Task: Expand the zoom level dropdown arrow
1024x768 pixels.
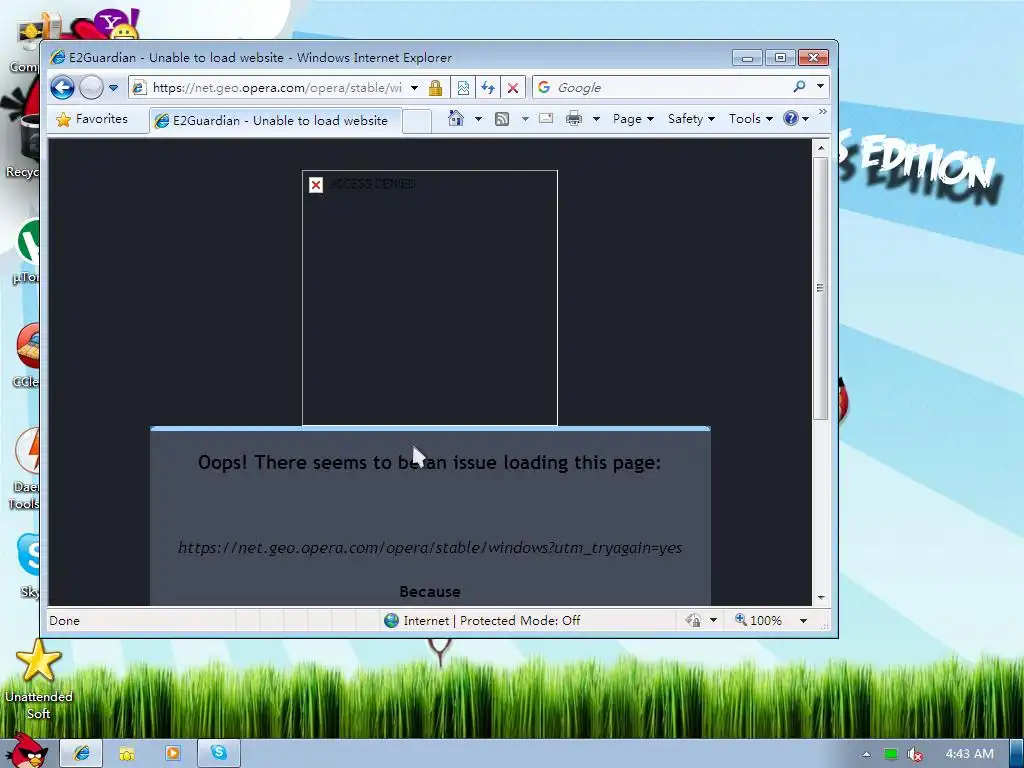Action: pyautogui.click(x=803, y=620)
